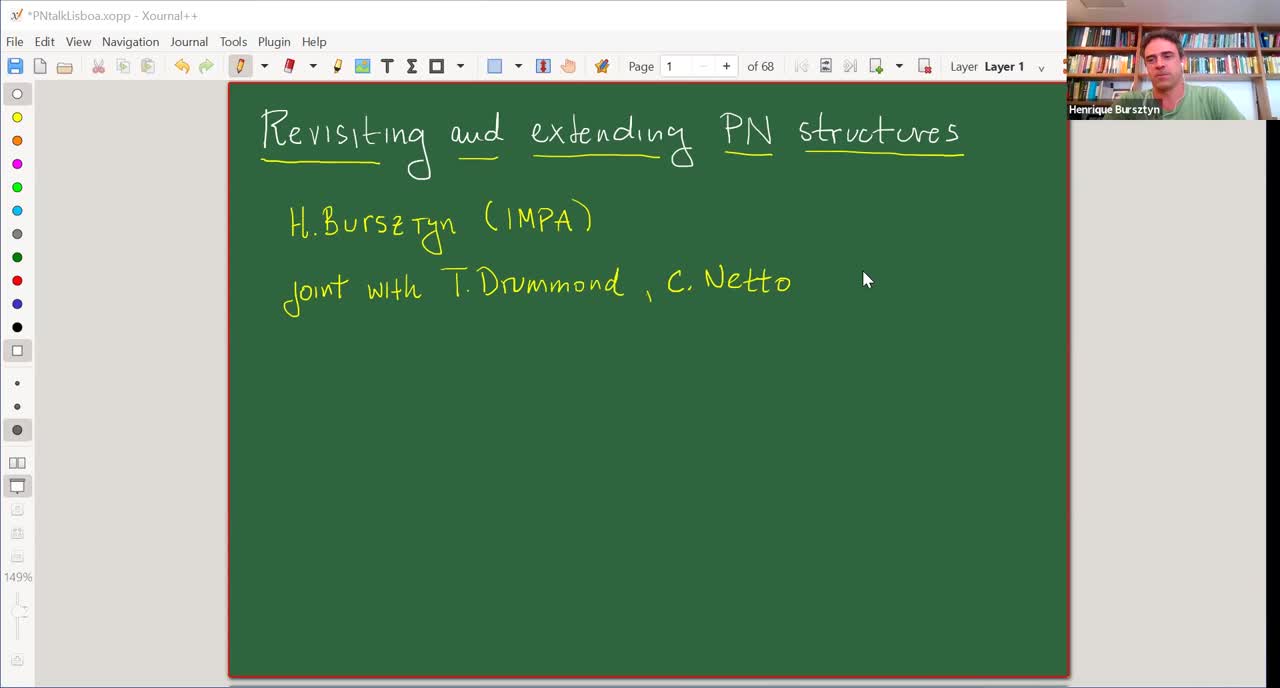This screenshot has width=1280, height=688.
Task: Pick the Highlighter tool
Action: click(x=337, y=65)
